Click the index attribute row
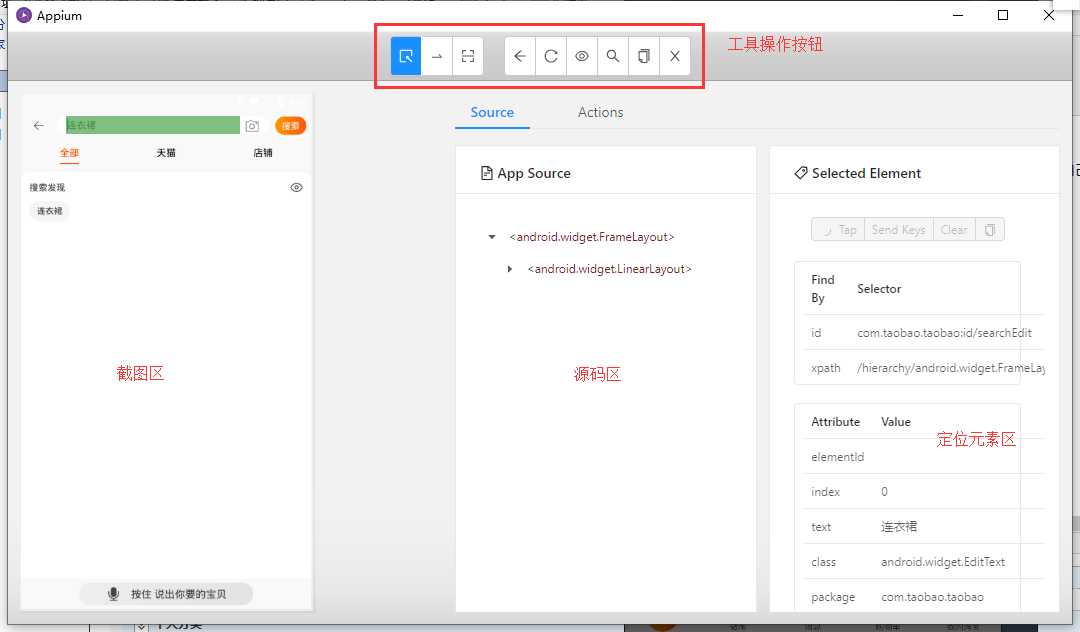 (x=924, y=492)
